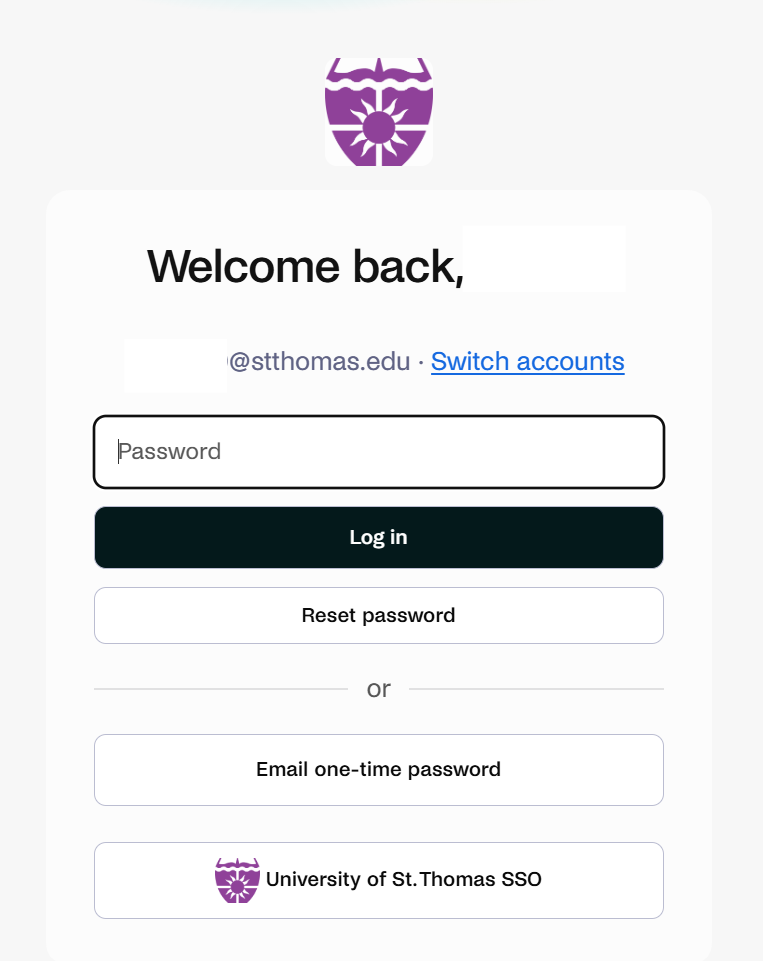Click the Welcome back heading
The width and height of the screenshot is (763, 961).
pyautogui.click(x=306, y=267)
